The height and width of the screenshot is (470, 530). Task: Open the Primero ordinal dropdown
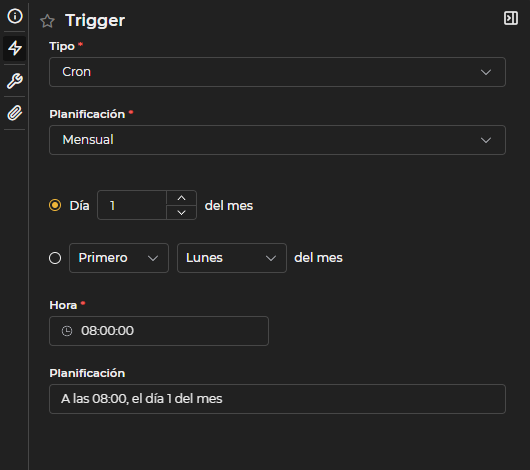point(119,258)
